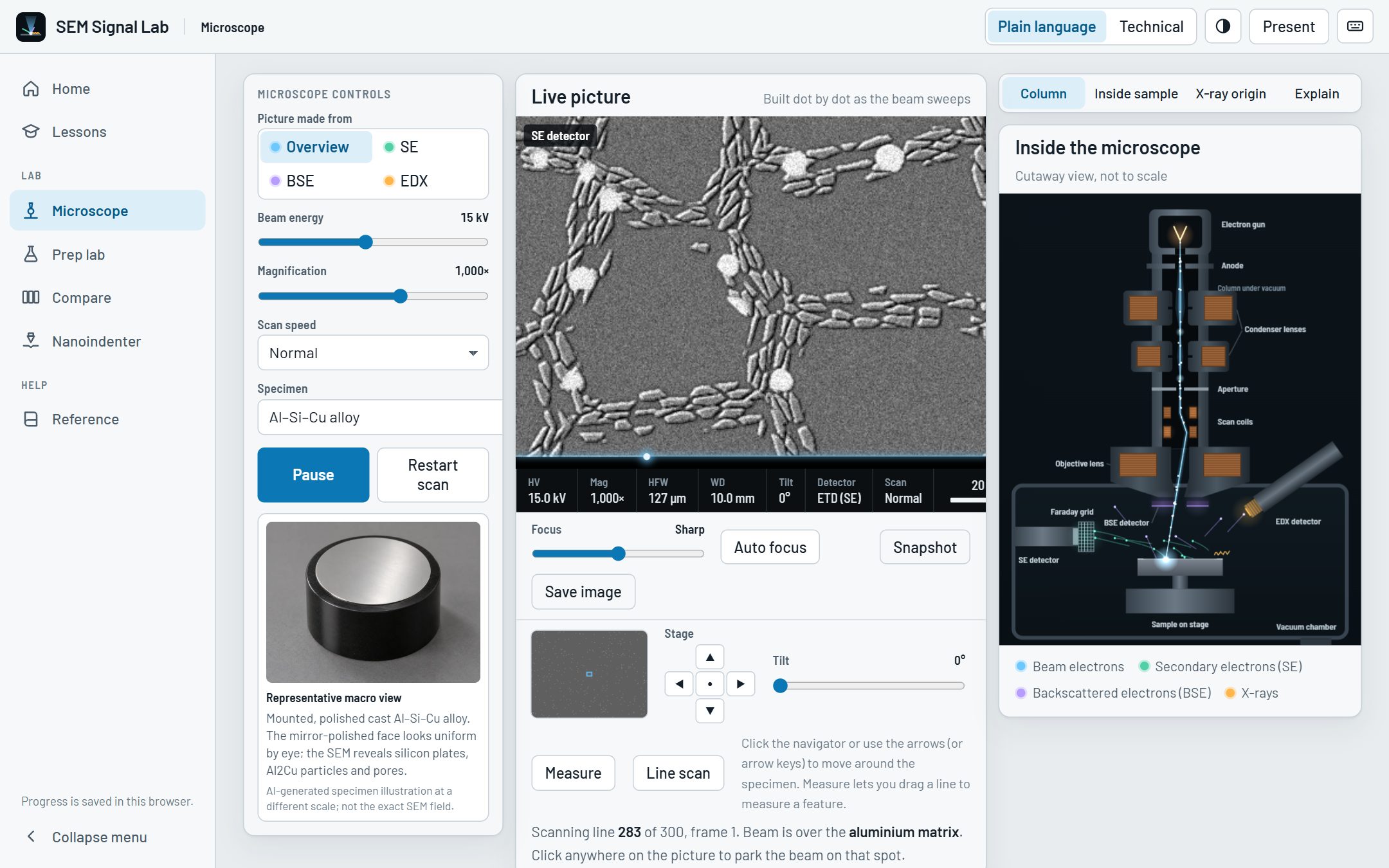This screenshot has width=1389, height=868.
Task: Switch to the X-ray origin tab
Action: [1230, 94]
